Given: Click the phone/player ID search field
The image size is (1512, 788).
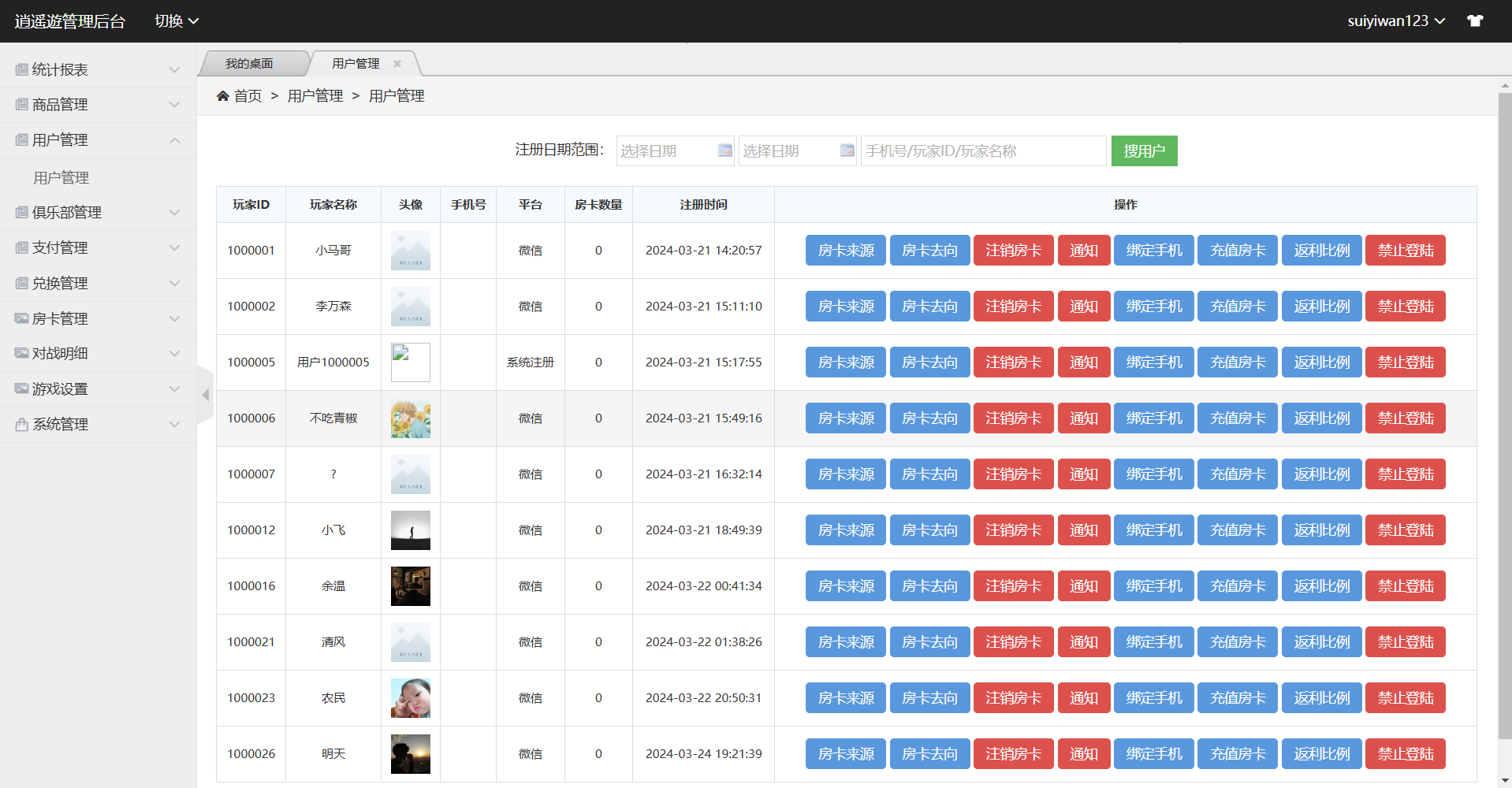Looking at the screenshot, I should point(983,151).
